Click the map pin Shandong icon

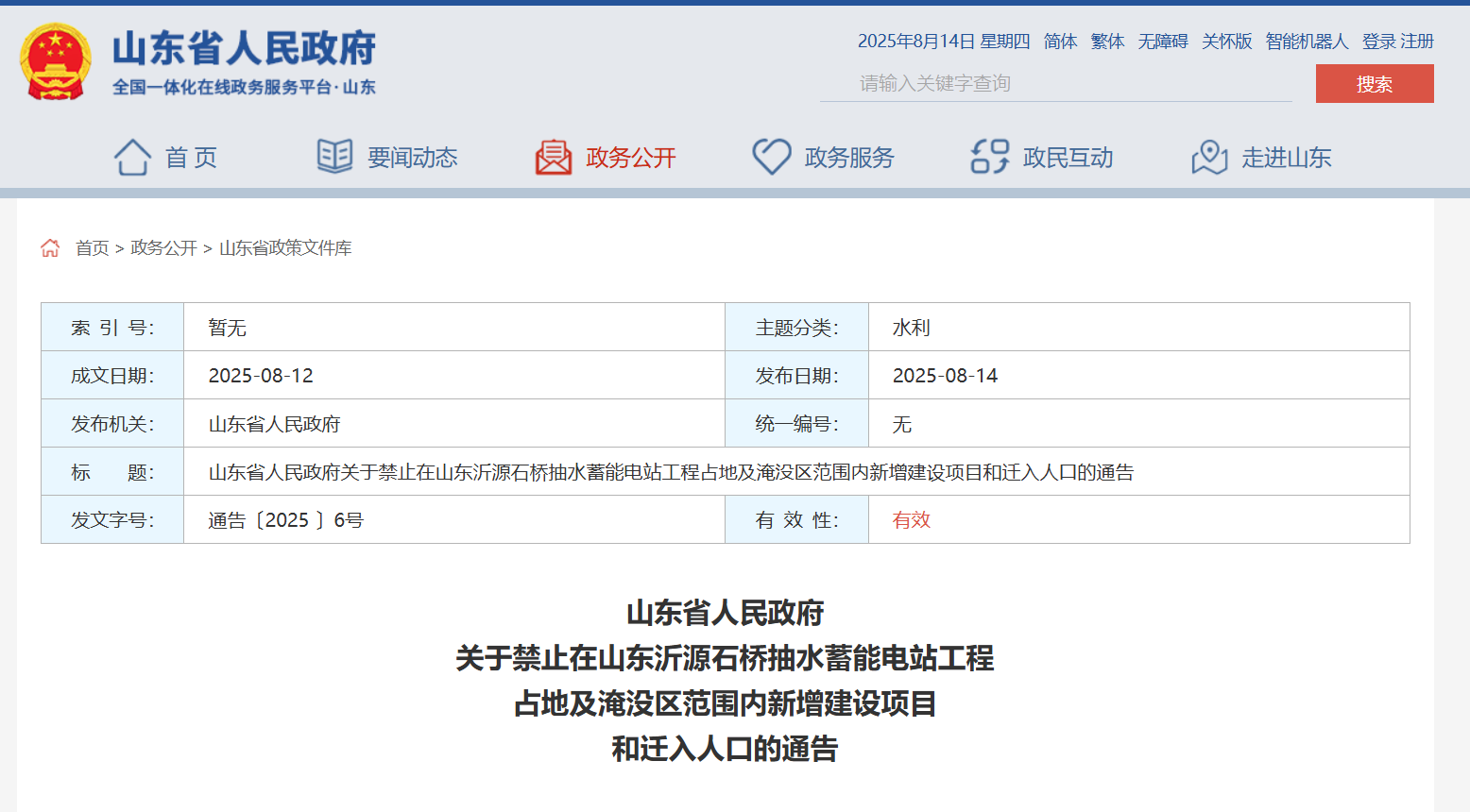click(x=1208, y=157)
